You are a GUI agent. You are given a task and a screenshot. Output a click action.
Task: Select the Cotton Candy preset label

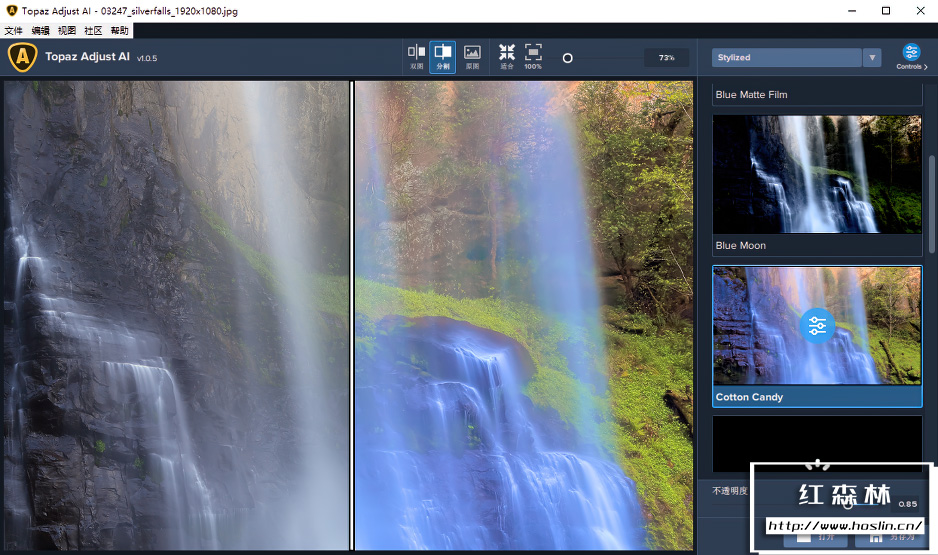click(x=749, y=397)
